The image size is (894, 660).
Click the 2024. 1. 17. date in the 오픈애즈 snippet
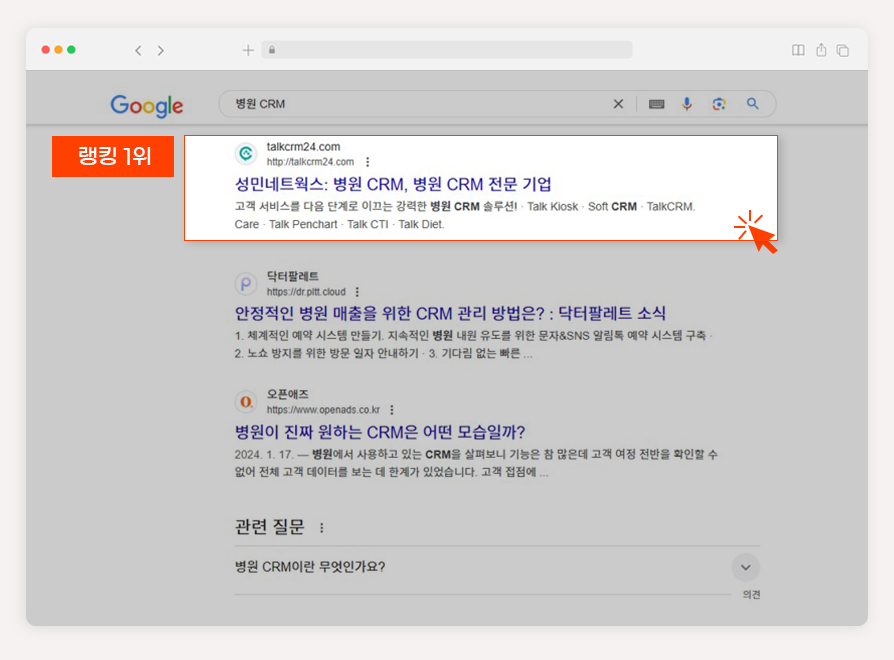[264, 455]
